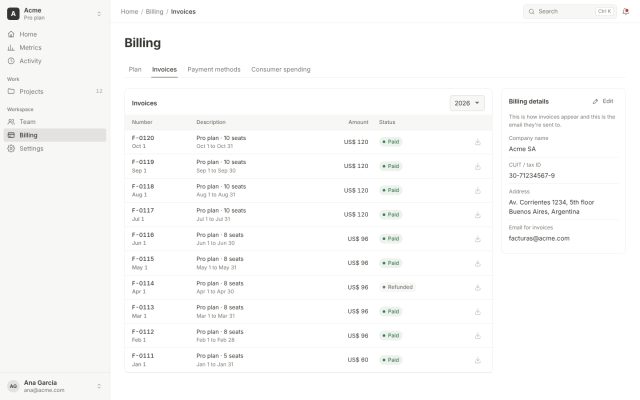Go to Home in sidebar

click(x=55, y=34)
